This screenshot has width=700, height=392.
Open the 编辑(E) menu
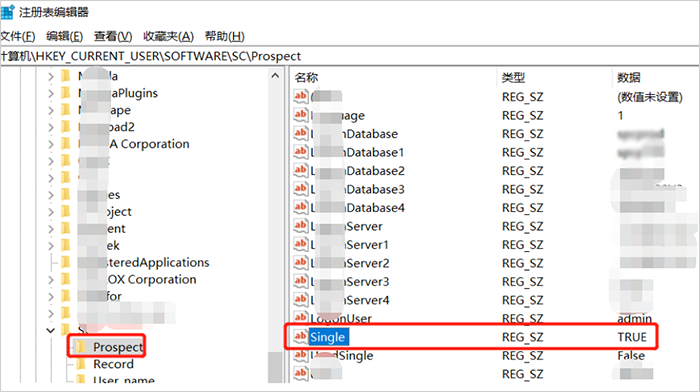click(64, 36)
